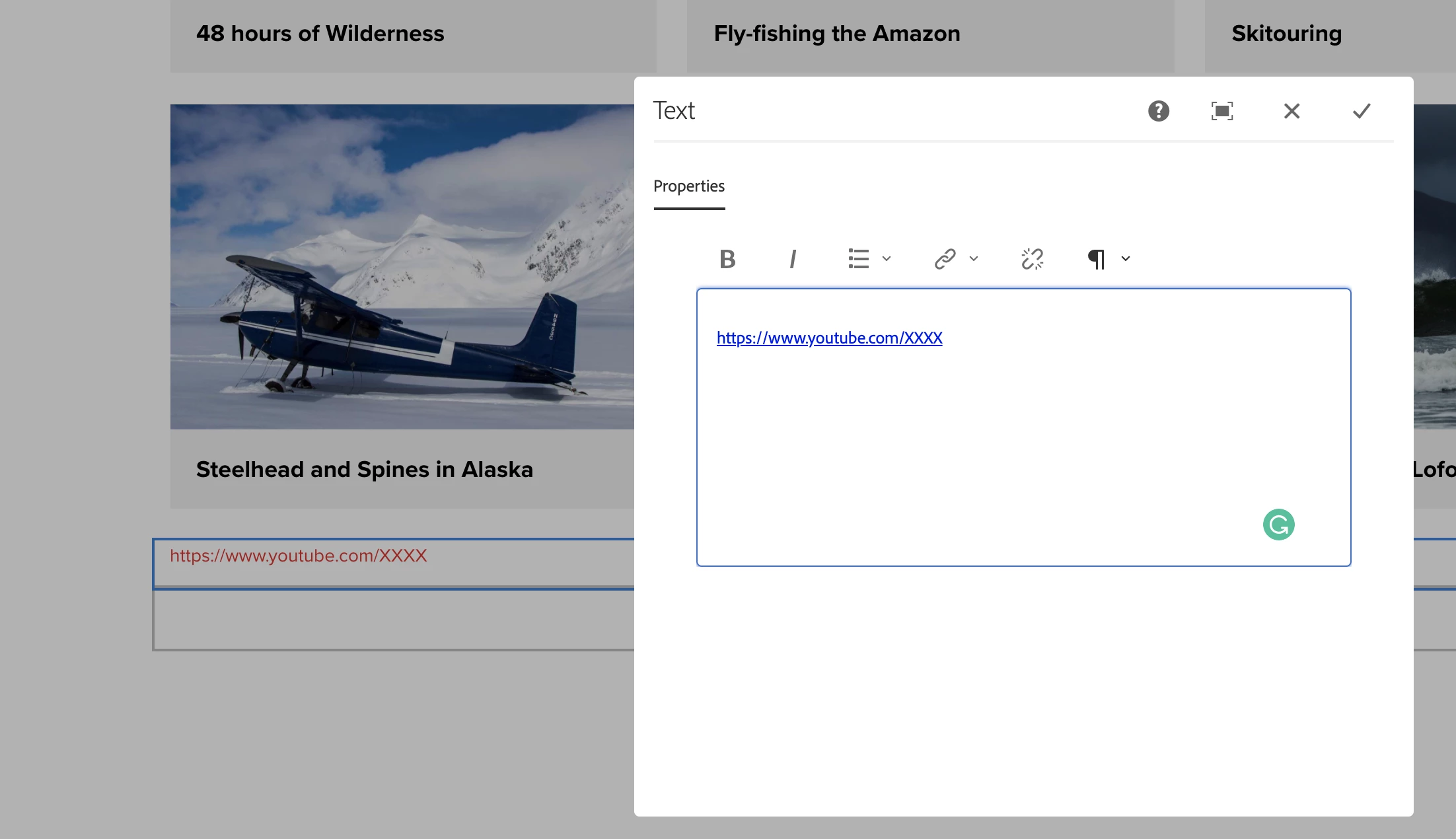The image size is (1456, 839).
Task: Click the red youtube.com text on the page
Action: [x=299, y=556]
